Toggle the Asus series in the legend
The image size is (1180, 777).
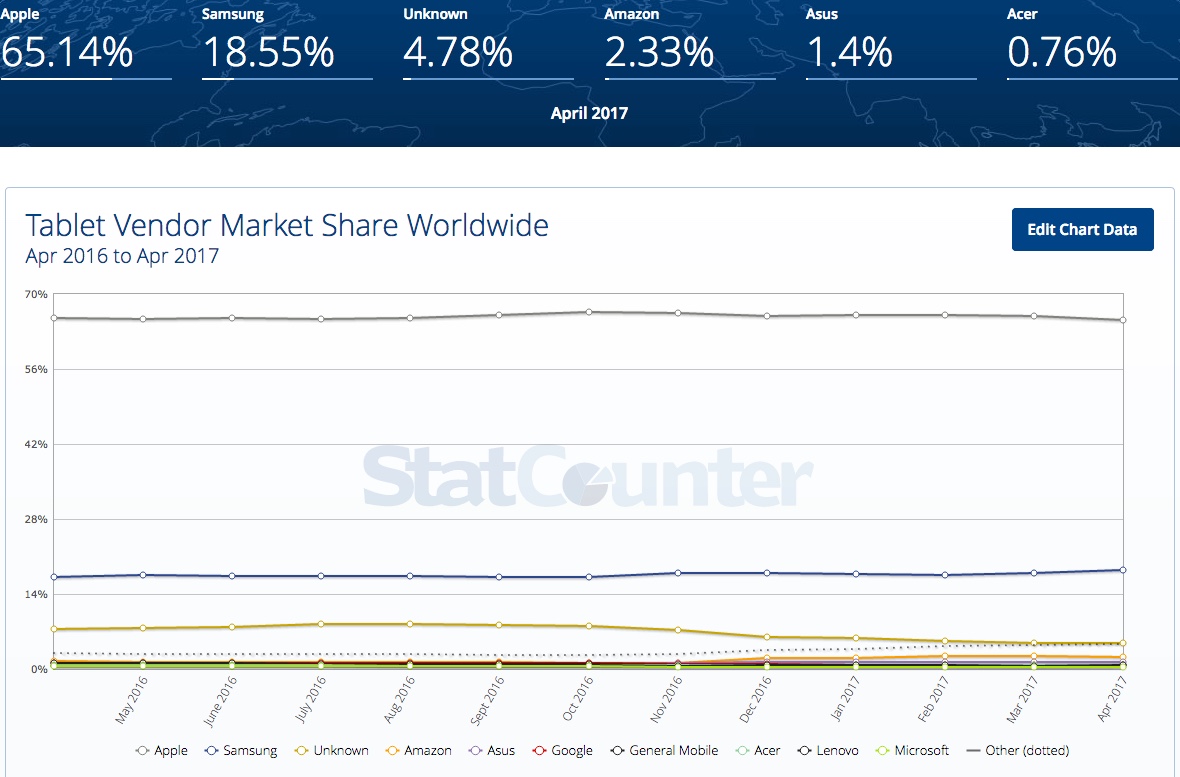coord(491,751)
